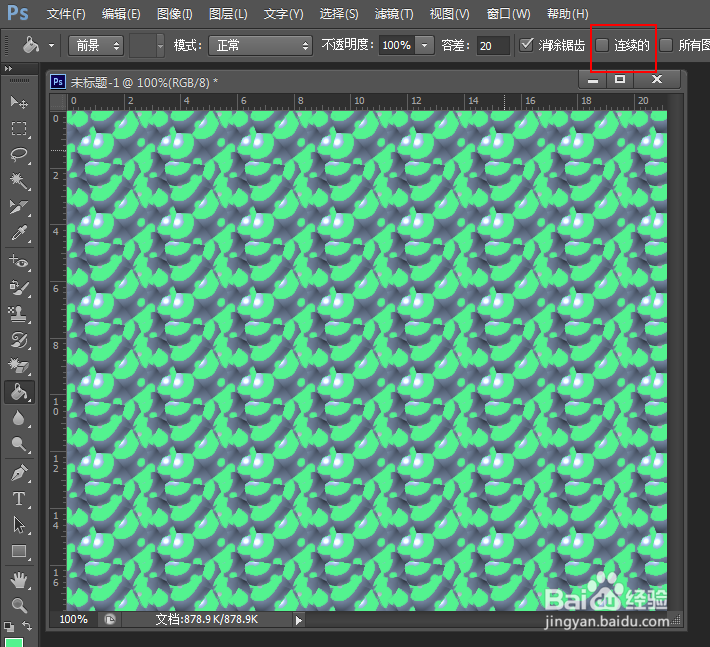710x647 pixels.
Task: Click the 容差 tolerance field showing 20
Action: coord(493,45)
